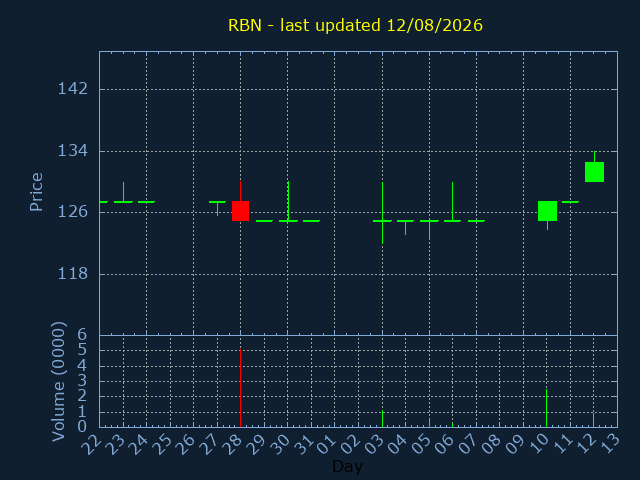Click the volume axis label 5
Viewport: 640px width, 480px height.
pos(82,350)
